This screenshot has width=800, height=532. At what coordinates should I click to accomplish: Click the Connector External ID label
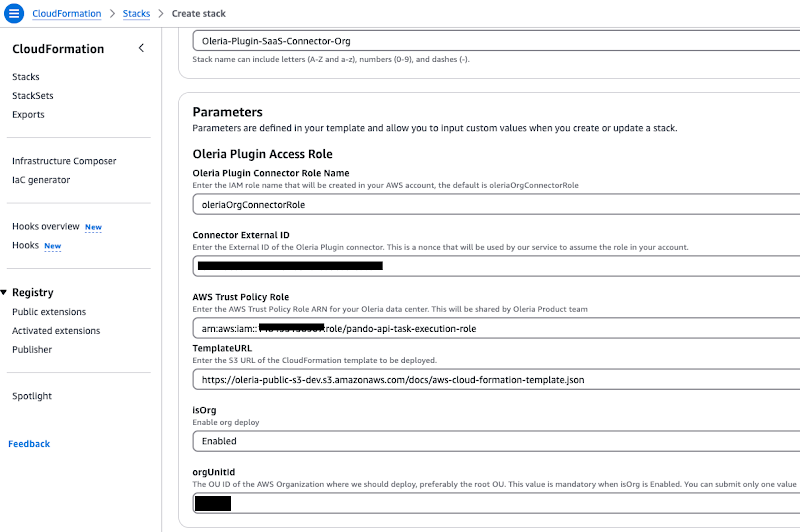[241, 235]
